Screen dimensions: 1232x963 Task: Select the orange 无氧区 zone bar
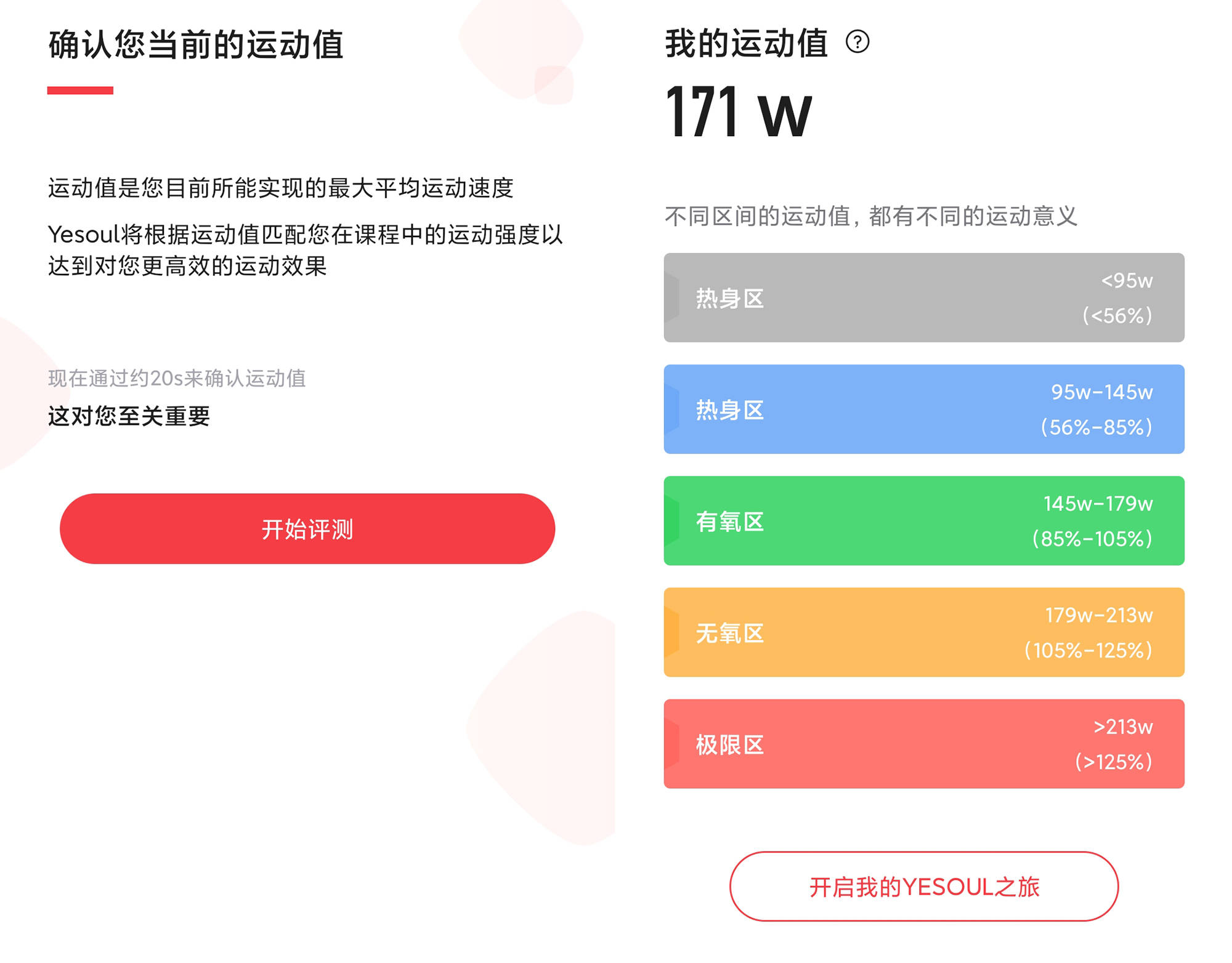click(x=924, y=632)
